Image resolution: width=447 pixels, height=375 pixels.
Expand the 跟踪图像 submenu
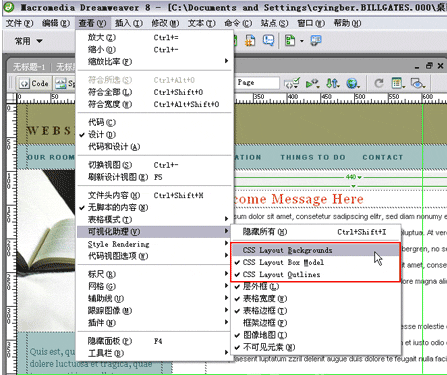[x=154, y=311]
